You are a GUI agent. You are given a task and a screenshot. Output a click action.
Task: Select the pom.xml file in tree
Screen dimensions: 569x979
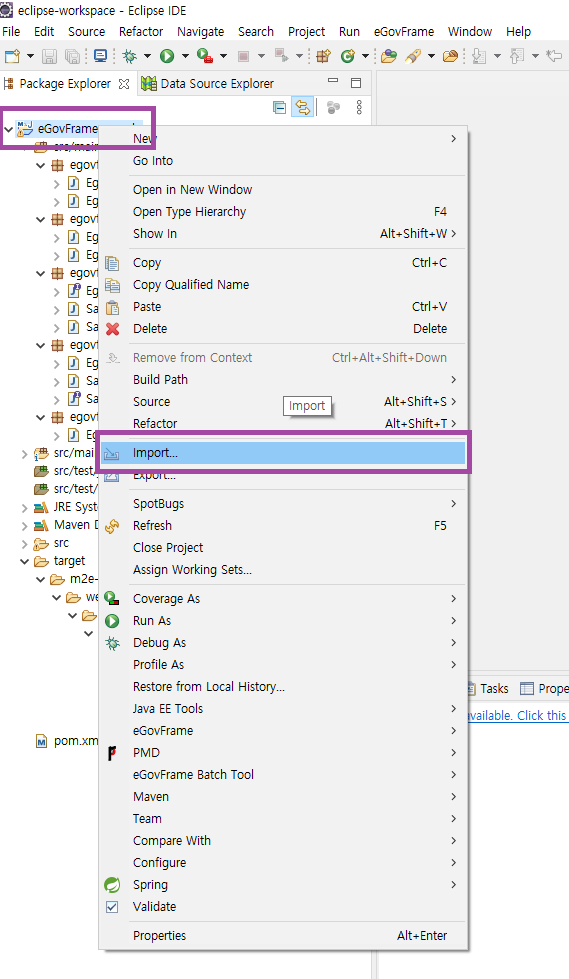click(x=67, y=741)
